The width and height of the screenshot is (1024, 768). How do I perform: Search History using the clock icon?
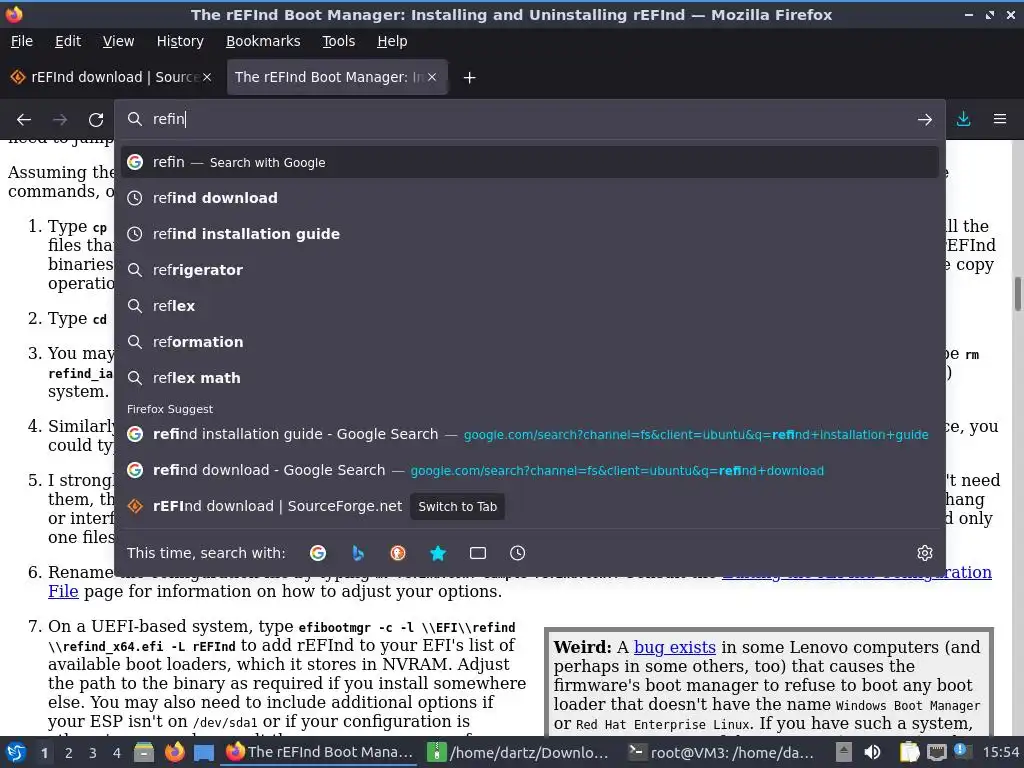tap(517, 553)
